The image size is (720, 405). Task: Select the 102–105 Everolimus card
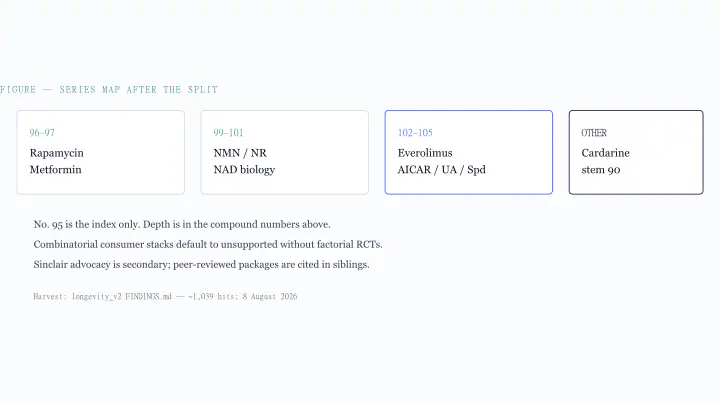pyautogui.click(x=469, y=152)
